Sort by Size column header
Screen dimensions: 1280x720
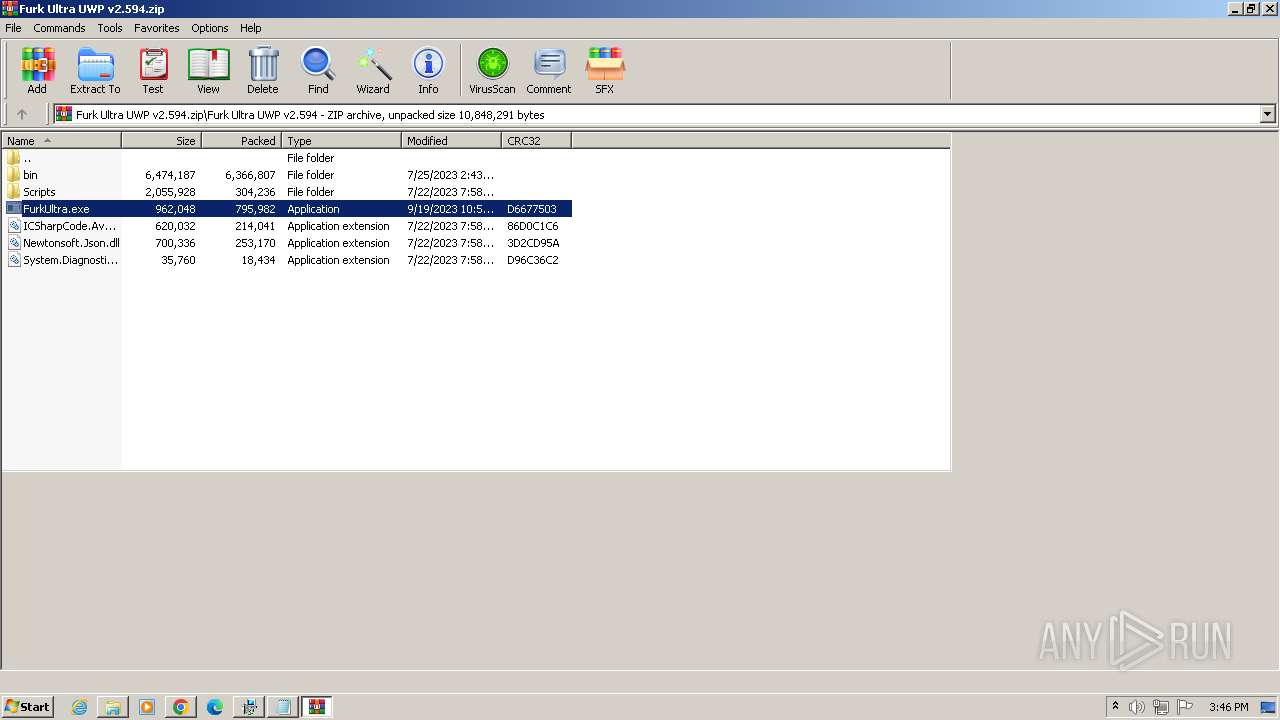161,141
